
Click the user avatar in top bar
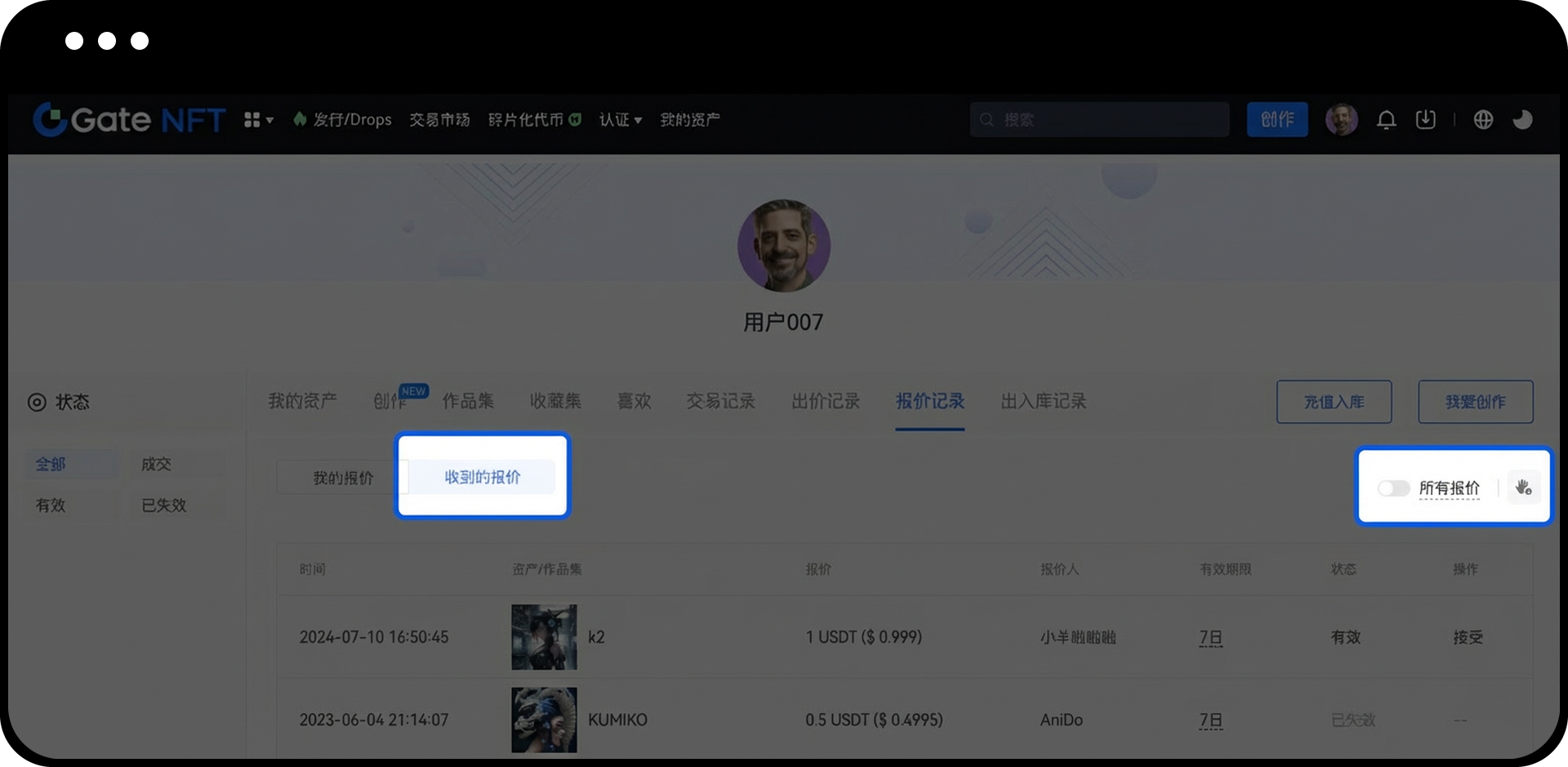(x=1342, y=119)
